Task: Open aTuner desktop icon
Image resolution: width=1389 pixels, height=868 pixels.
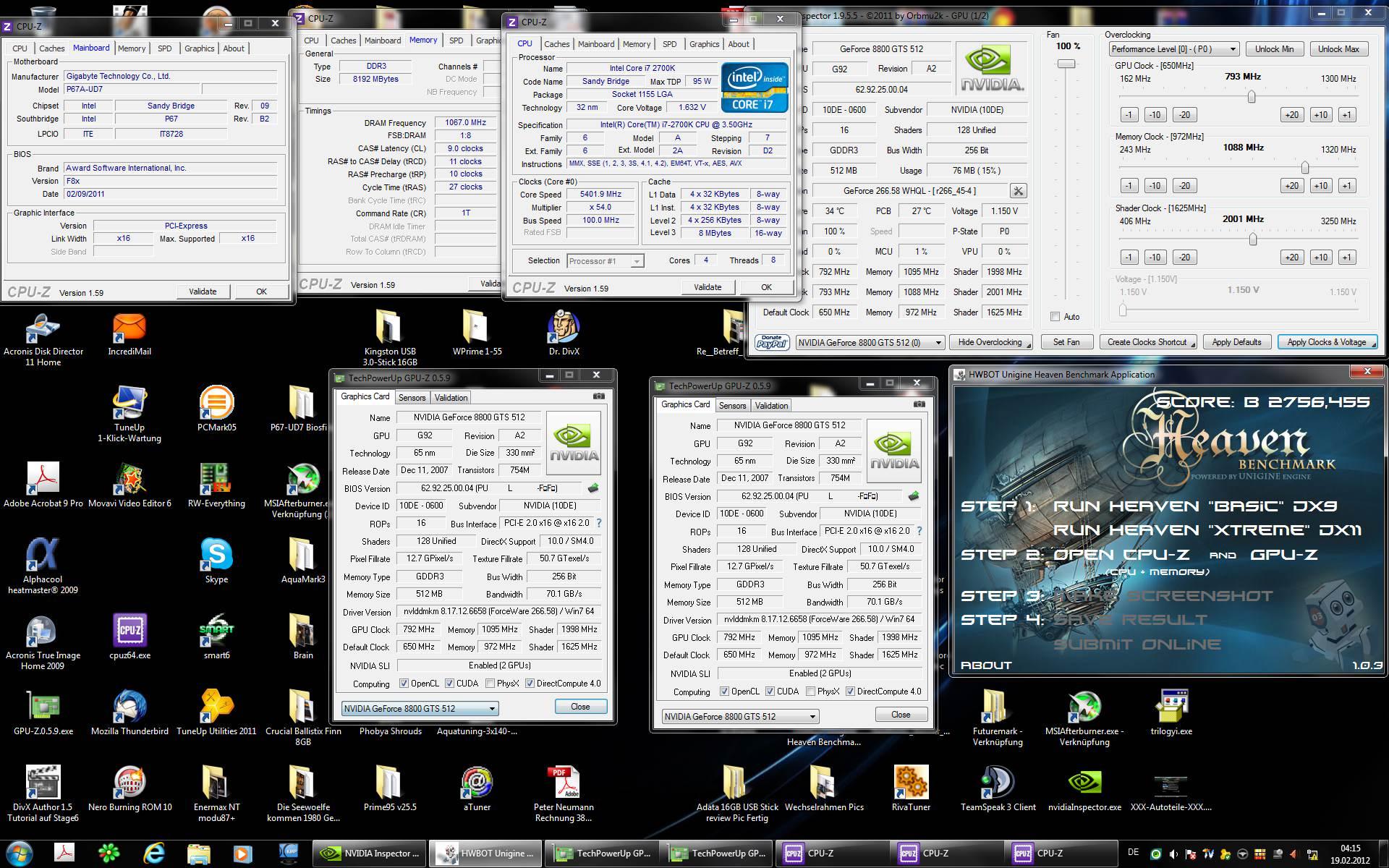Action: (x=477, y=788)
